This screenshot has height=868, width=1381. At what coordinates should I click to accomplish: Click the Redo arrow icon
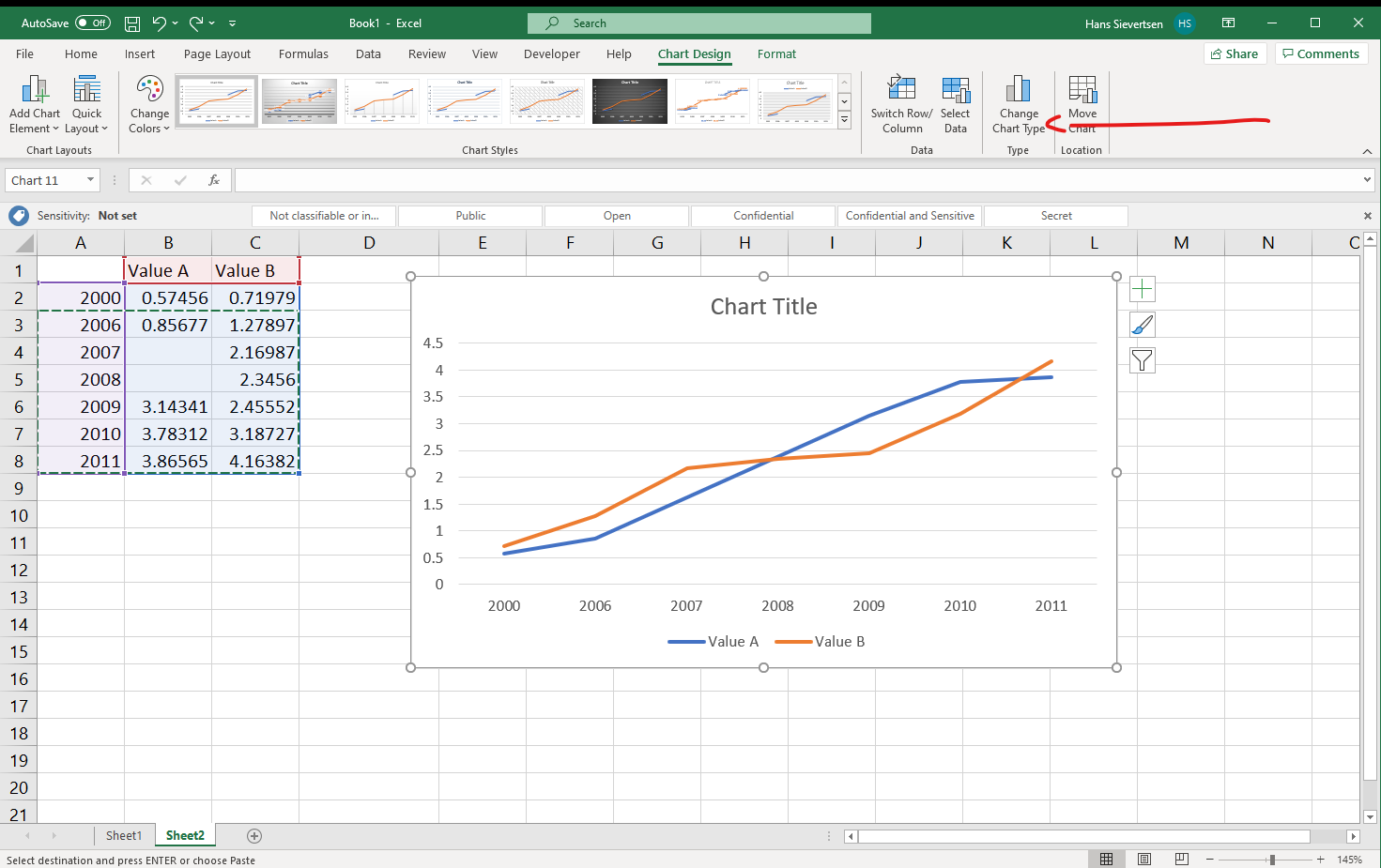click(196, 23)
